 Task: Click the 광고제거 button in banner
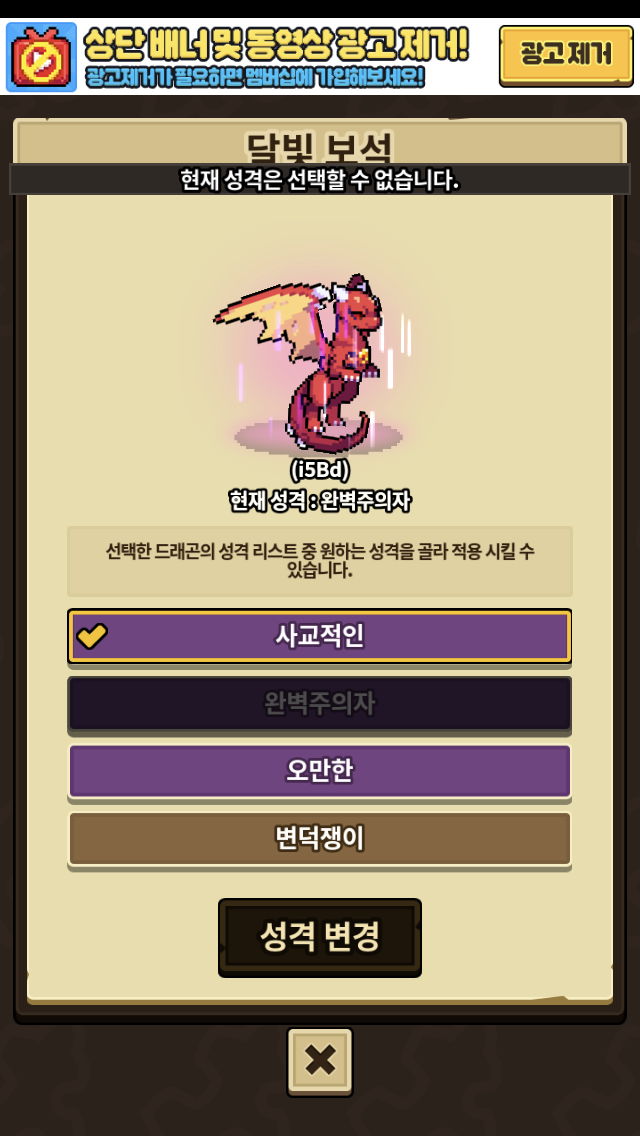tap(566, 56)
